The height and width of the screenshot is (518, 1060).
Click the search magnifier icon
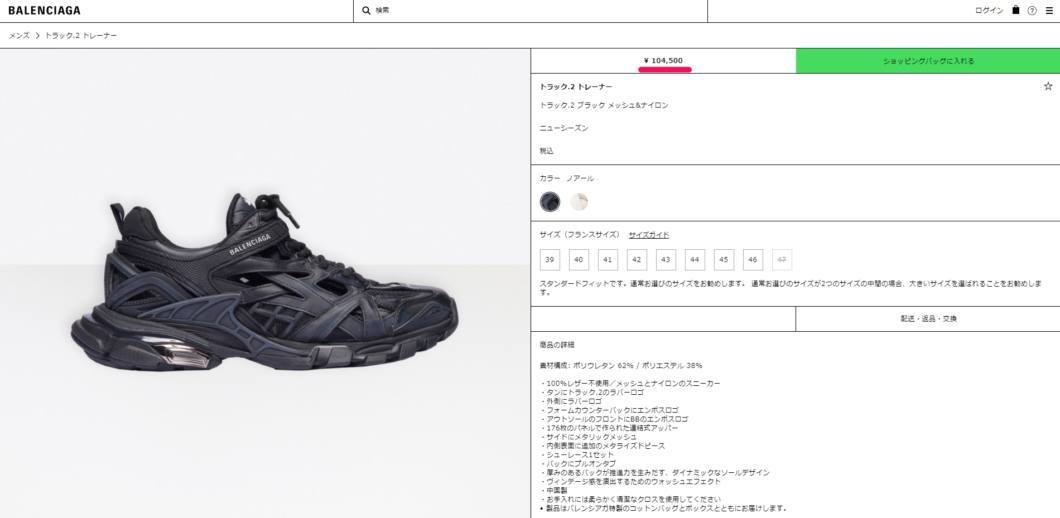click(366, 10)
